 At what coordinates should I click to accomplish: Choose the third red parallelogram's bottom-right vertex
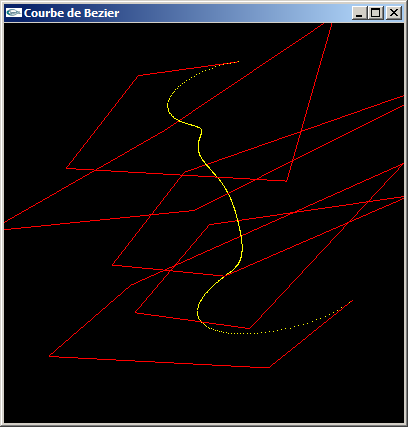coord(249,328)
